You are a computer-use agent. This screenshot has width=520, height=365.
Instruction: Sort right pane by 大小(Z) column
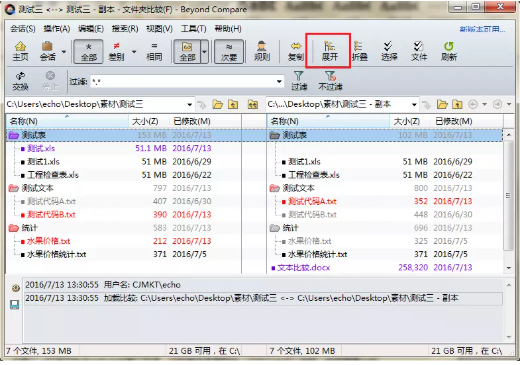pyautogui.click(x=410, y=121)
